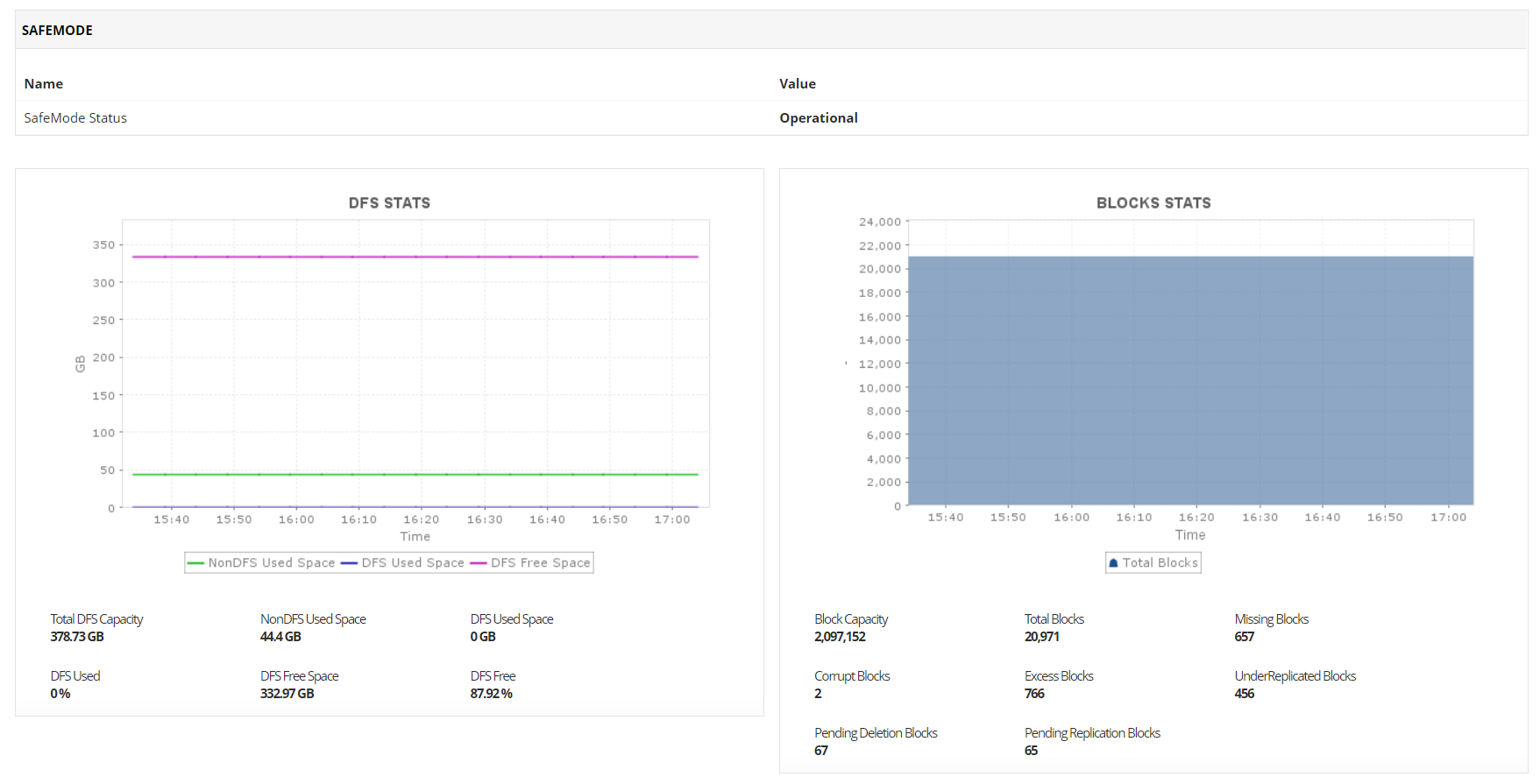Click the Value column header

798,84
